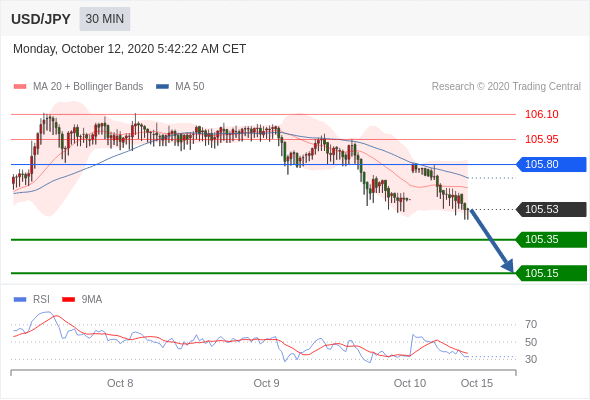Screen dimensions: 590x400
Task: Click the 105.35 green support tag
Action: (551, 239)
